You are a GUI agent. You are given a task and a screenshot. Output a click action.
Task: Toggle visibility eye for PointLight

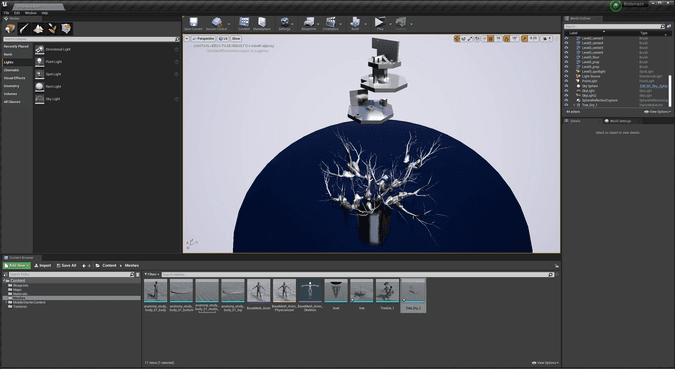point(566,81)
